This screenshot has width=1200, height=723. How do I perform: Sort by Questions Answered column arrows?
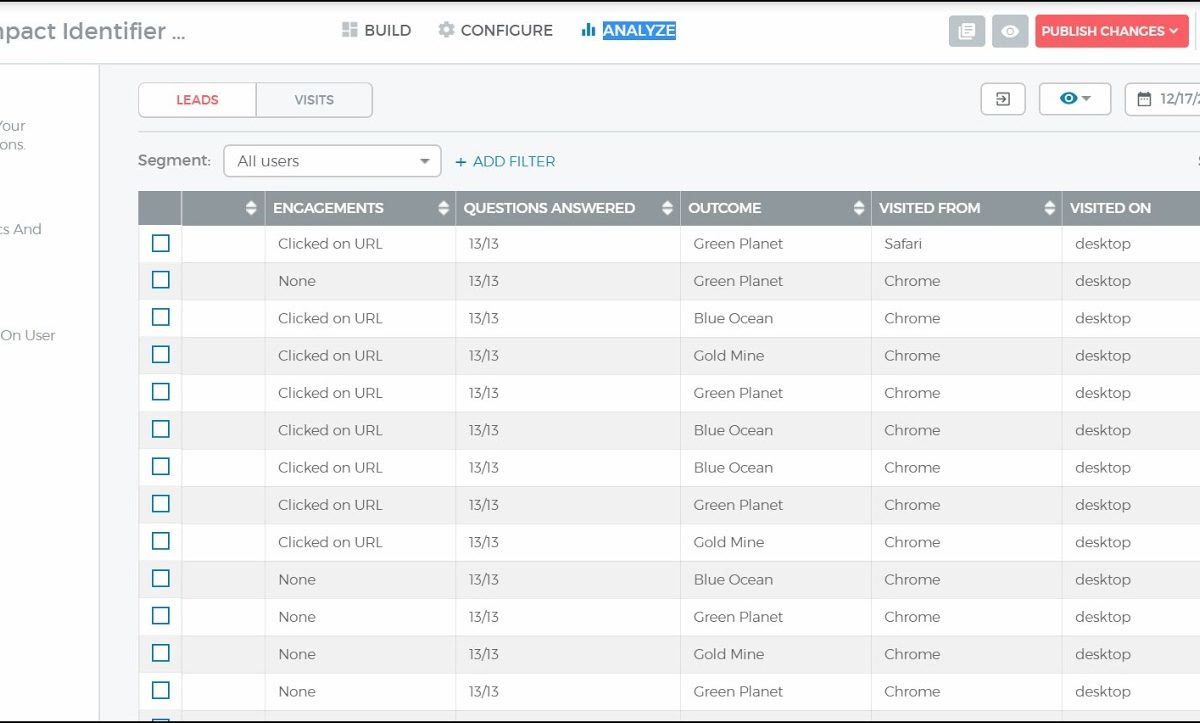pos(667,208)
